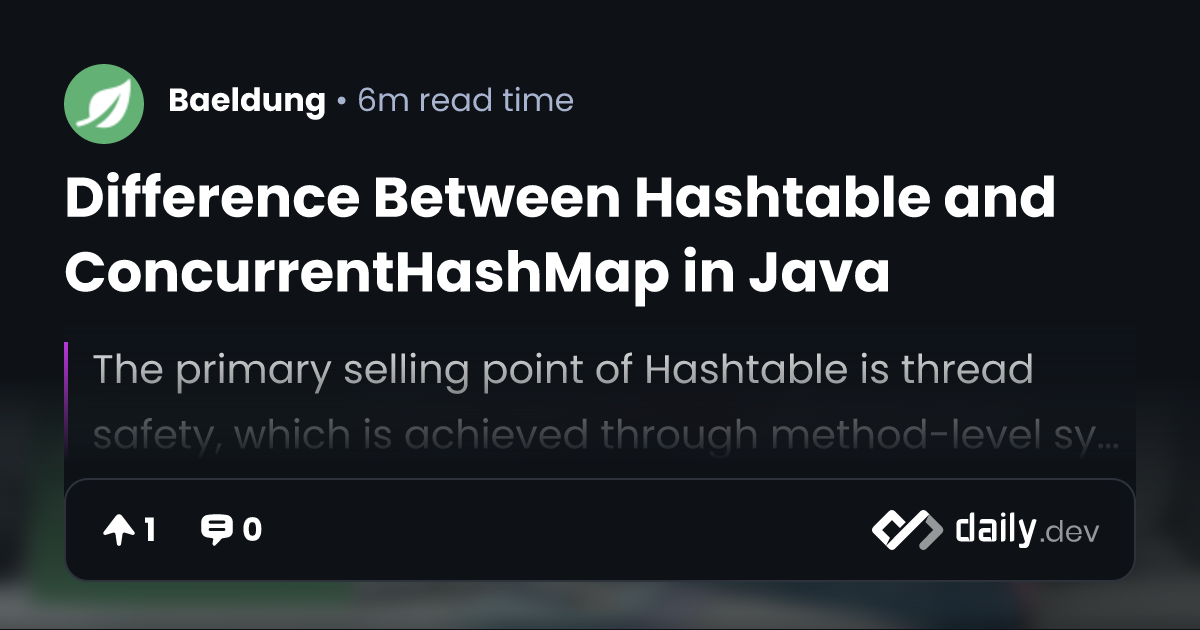The height and width of the screenshot is (630, 1200).
Task: Open comments via the speech bubble icon
Action: (x=216, y=530)
